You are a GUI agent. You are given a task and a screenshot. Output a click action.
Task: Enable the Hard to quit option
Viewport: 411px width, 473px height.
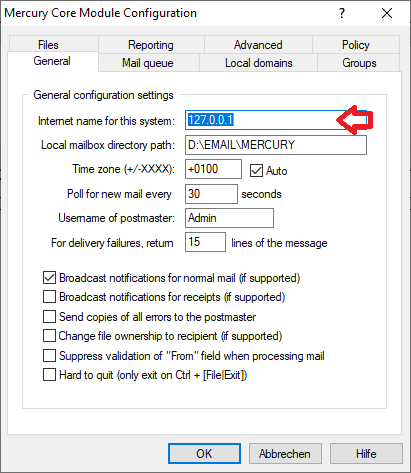[x=49, y=375]
